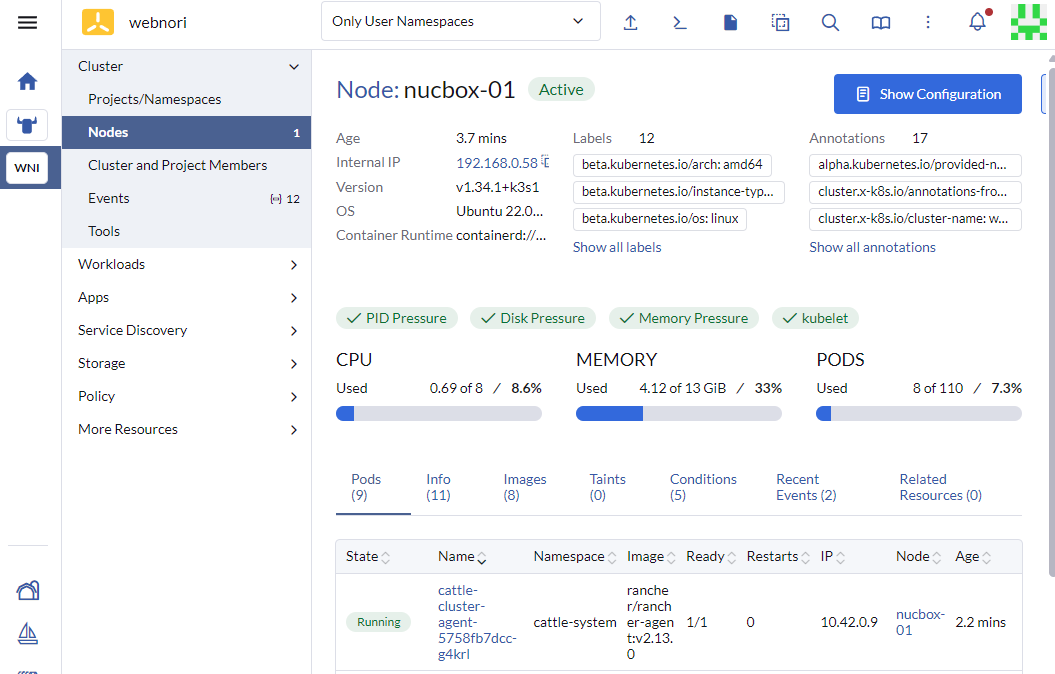The image size is (1055, 674).
Task: Open Events in the Cluster menu
Action: [109, 198]
